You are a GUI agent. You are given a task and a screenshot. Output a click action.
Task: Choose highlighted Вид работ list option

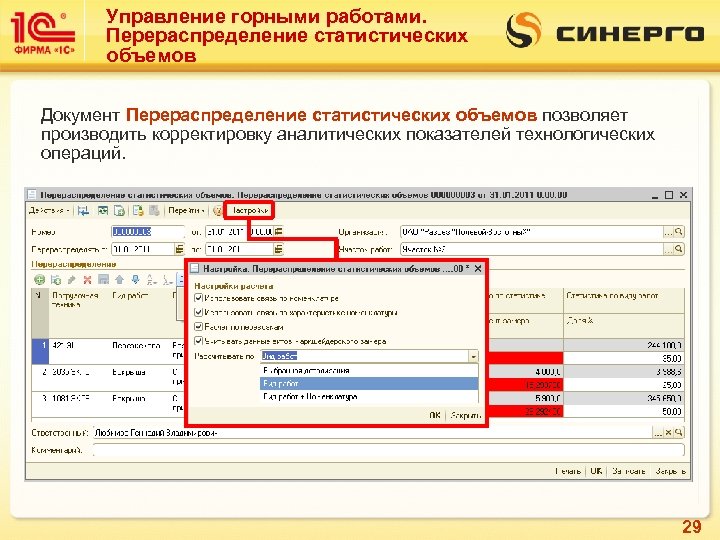pos(369,383)
